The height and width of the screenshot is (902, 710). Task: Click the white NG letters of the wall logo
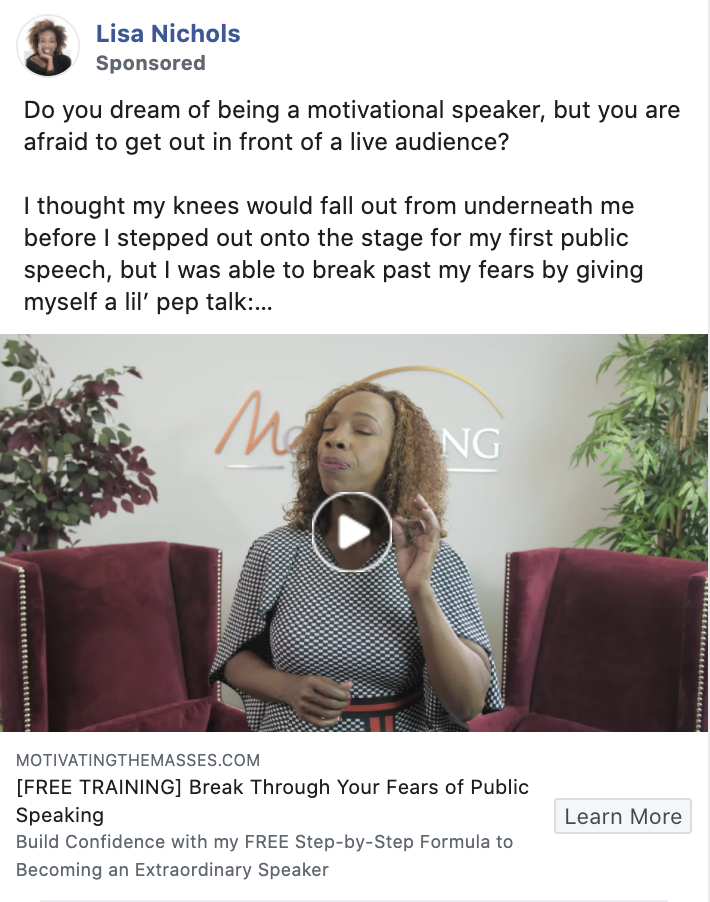tap(471, 443)
